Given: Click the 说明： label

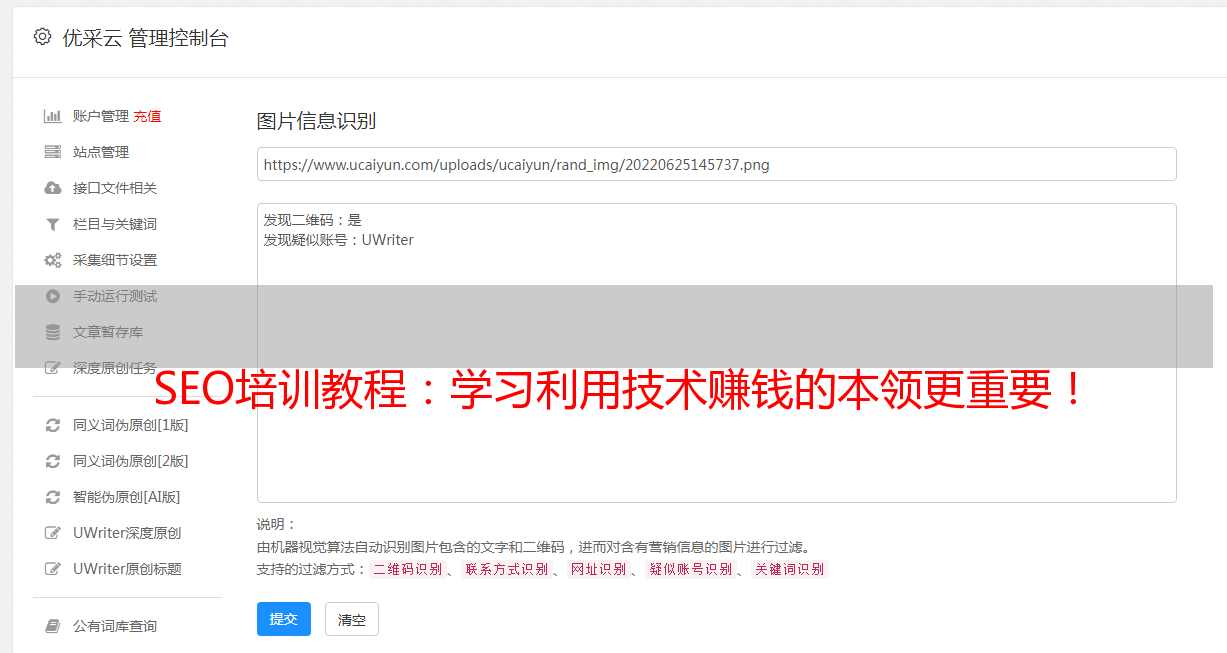Looking at the screenshot, I should [276, 524].
